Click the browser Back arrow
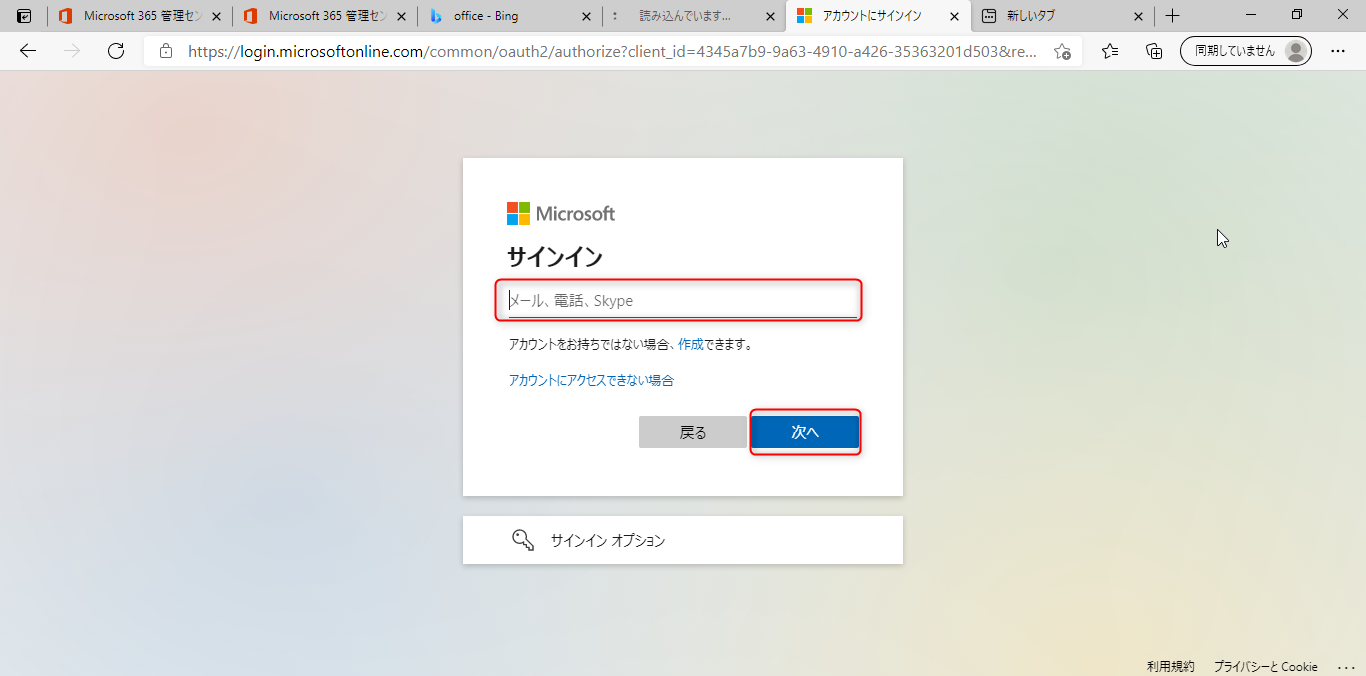The height and width of the screenshot is (676, 1366). (x=28, y=51)
